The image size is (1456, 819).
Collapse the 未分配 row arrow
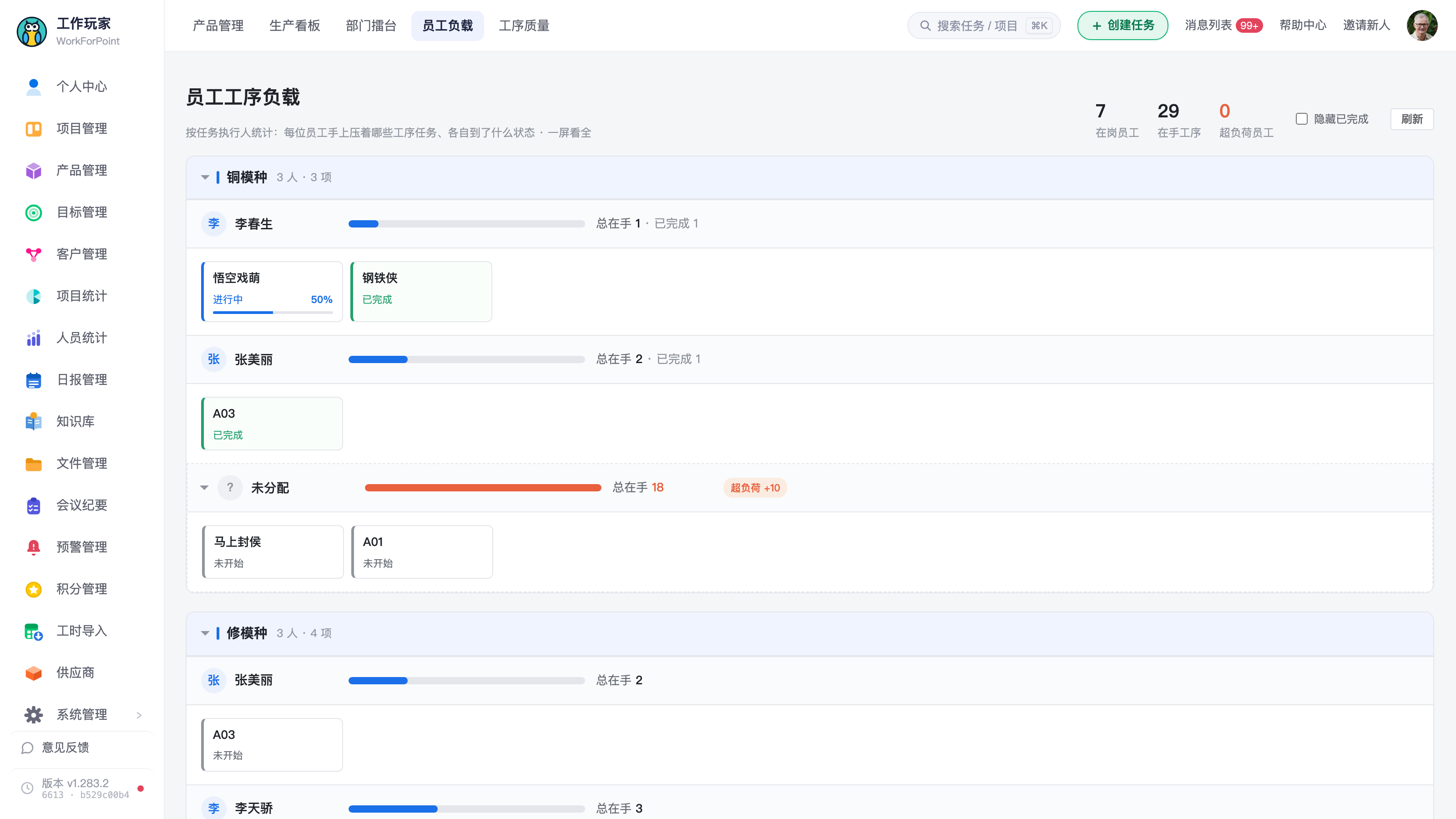[205, 488]
